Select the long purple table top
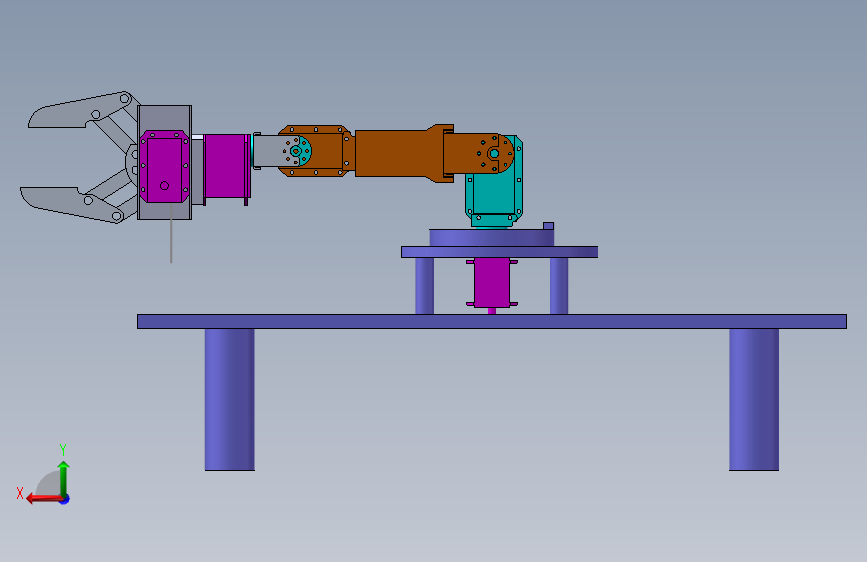Viewport: 867px width, 562px height. 492,321
